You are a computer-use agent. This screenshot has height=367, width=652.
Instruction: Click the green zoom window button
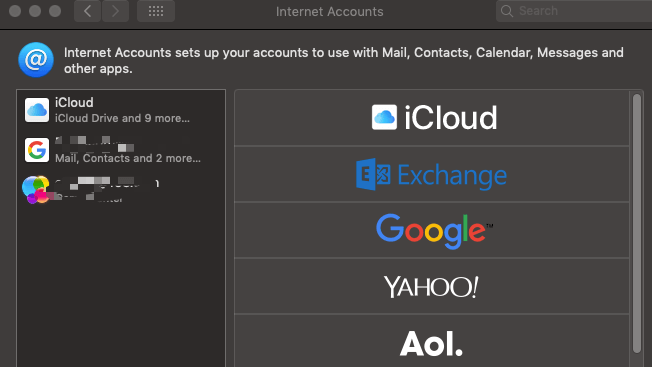point(55,11)
